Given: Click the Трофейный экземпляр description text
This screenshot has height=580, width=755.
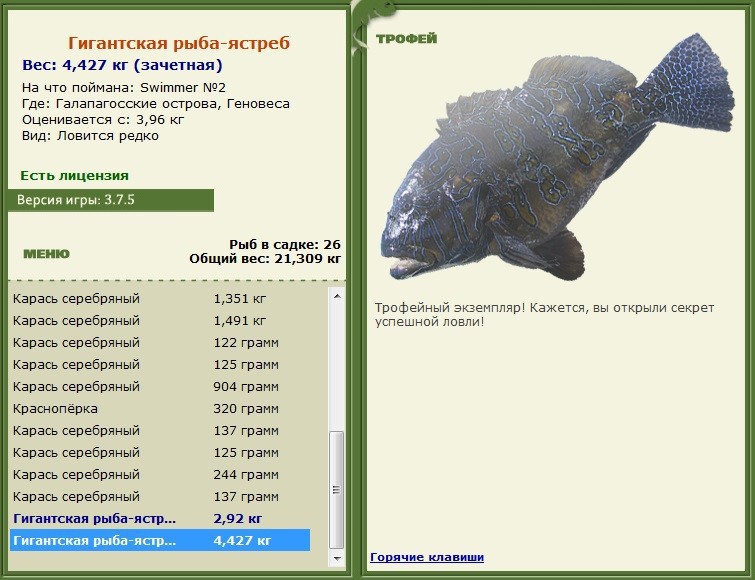Looking at the screenshot, I should (x=545, y=315).
